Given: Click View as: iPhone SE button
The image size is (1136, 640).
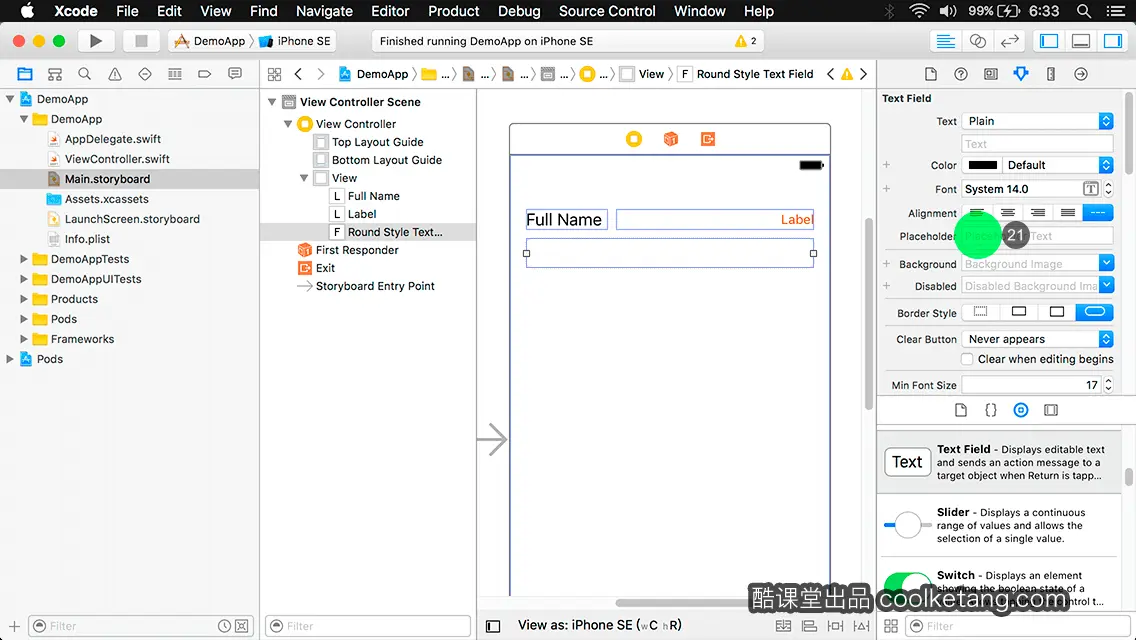Looking at the screenshot, I should (599, 625).
